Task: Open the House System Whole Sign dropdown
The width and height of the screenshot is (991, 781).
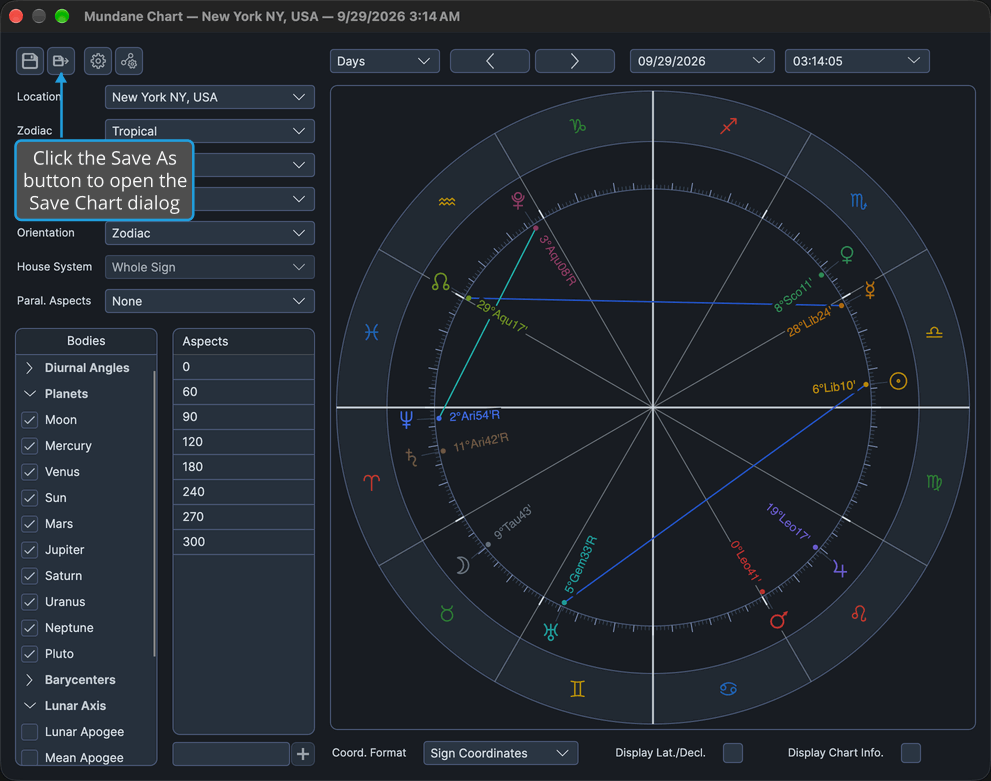Action: 210,267
